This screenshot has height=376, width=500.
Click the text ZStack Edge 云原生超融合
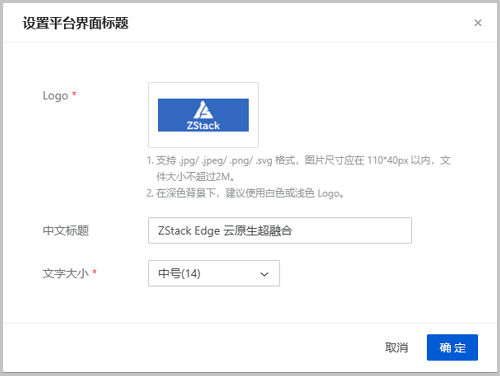tap(225, 230)
